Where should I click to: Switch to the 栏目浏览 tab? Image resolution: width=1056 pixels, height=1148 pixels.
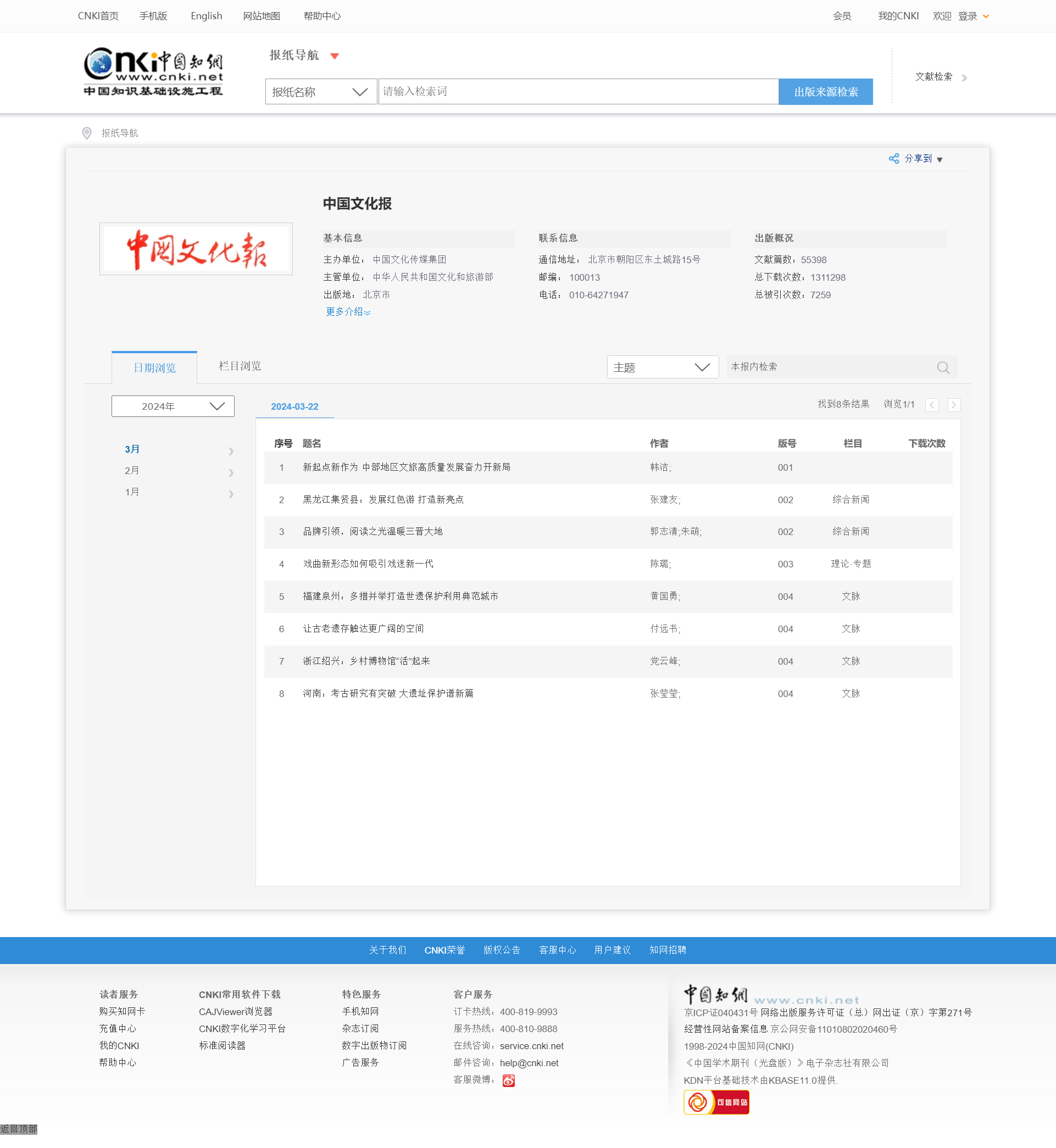coord(240,366)
